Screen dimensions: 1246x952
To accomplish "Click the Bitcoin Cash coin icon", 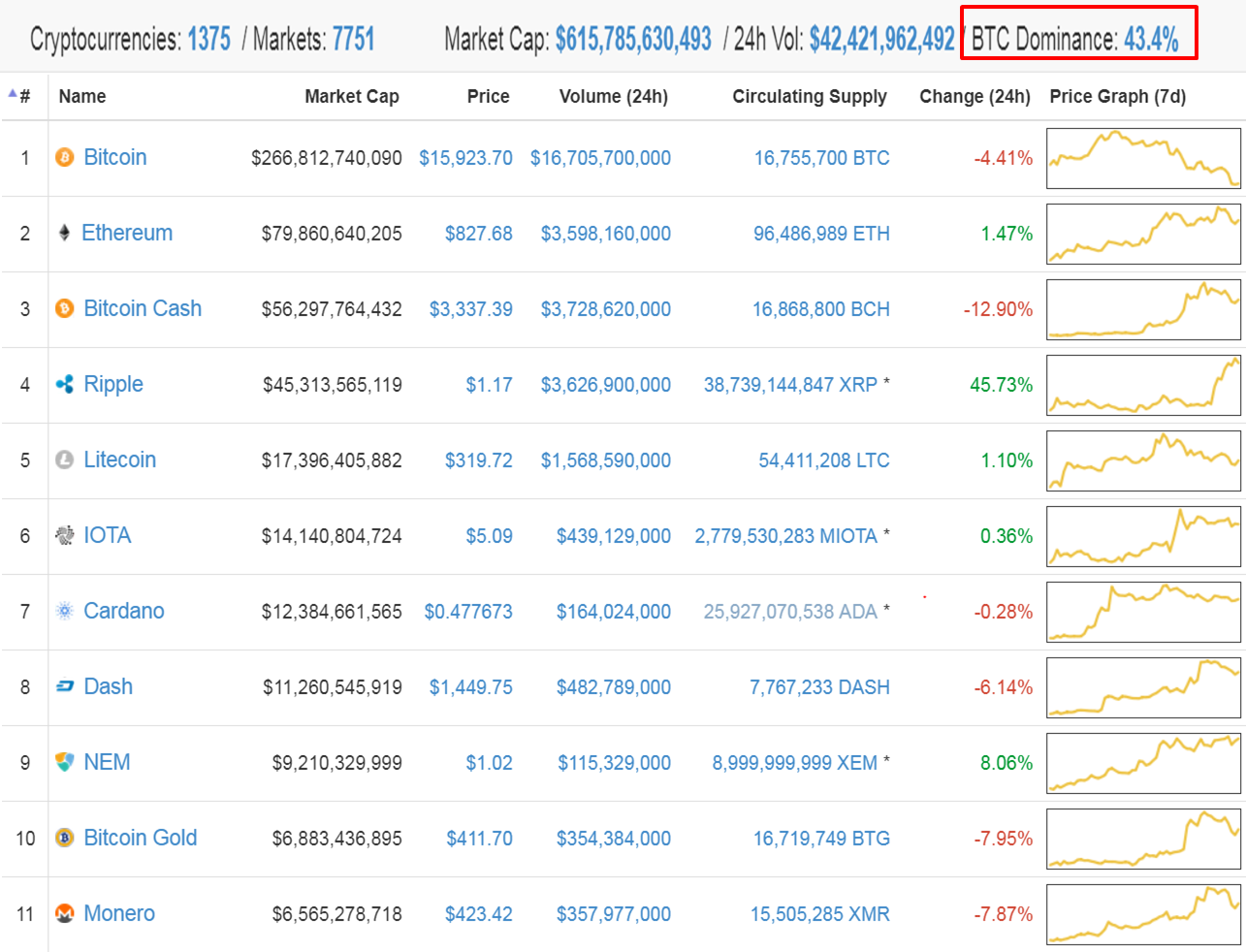I will point(65,308).
